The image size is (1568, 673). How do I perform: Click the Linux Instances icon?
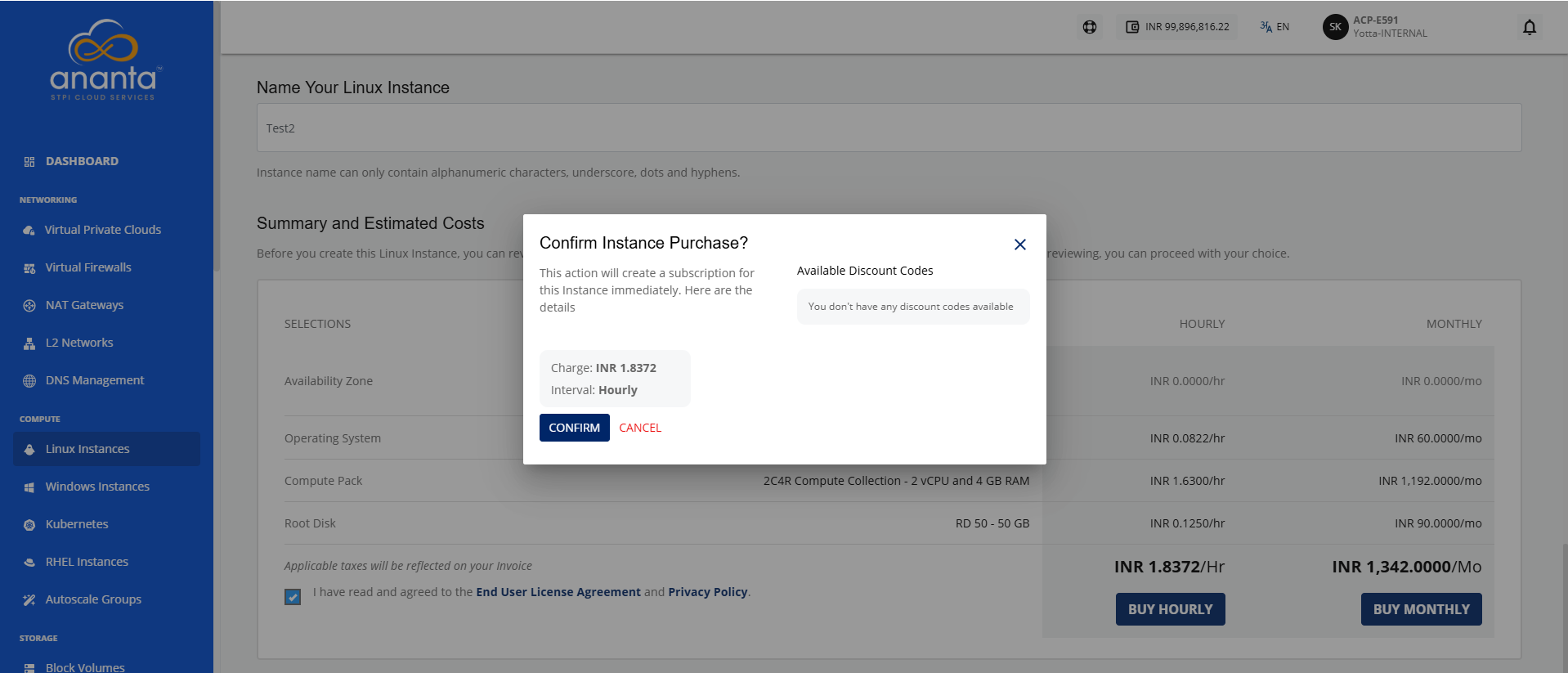(x=29, y=450)
